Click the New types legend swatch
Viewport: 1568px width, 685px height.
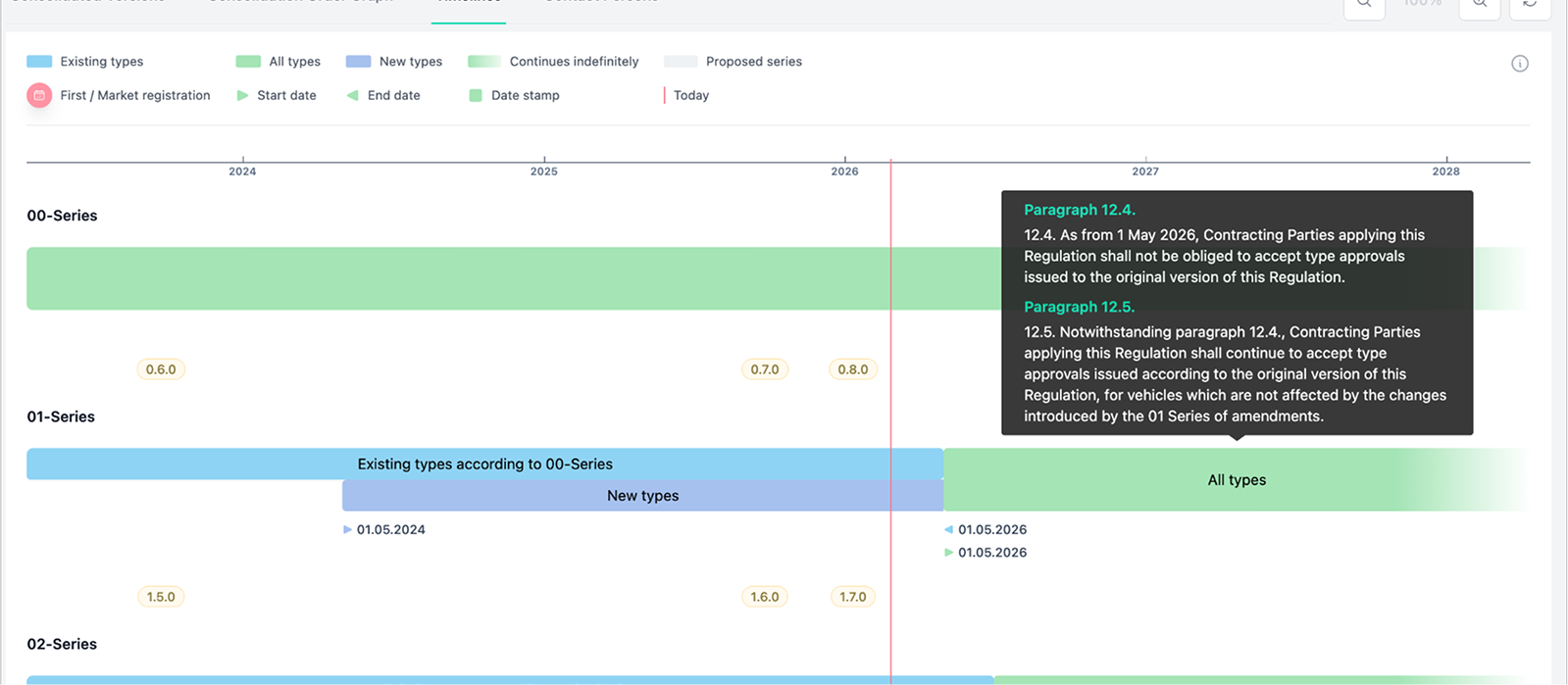point(358,62)
